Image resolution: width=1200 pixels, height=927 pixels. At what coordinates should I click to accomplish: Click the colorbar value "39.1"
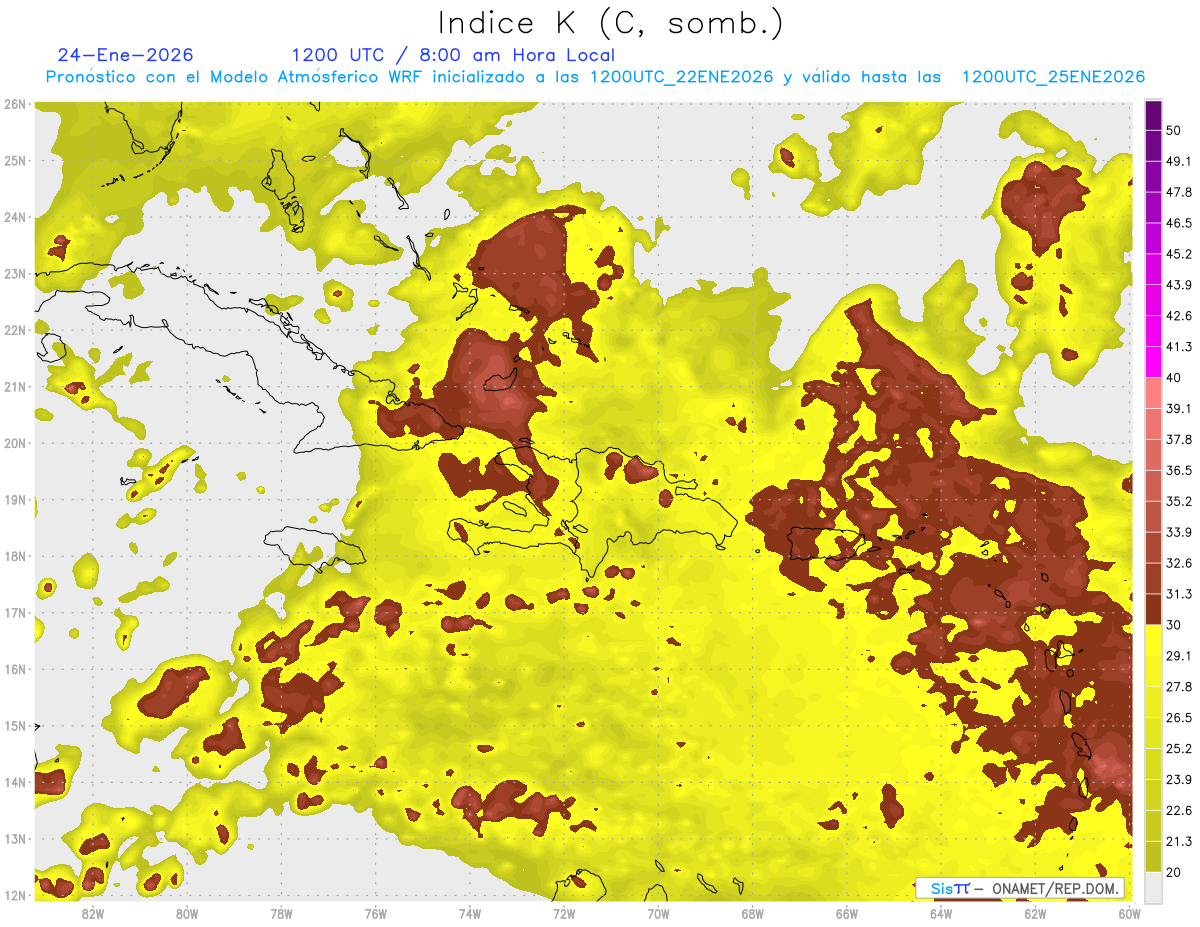(1178, 408)
